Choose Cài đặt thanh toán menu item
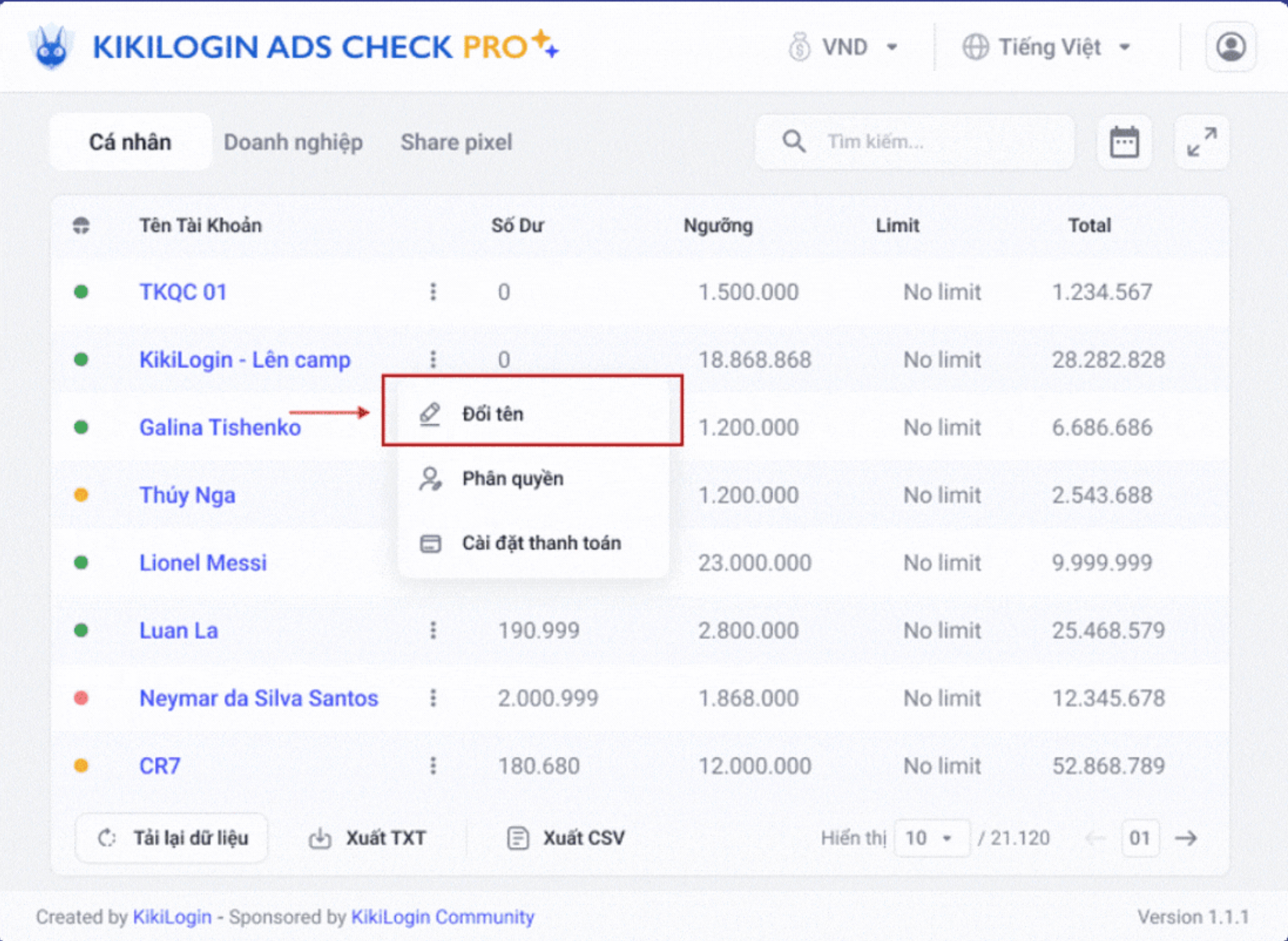Viewport: 1288px width, 941px height. pyautogui.click(x=533, y=543)
